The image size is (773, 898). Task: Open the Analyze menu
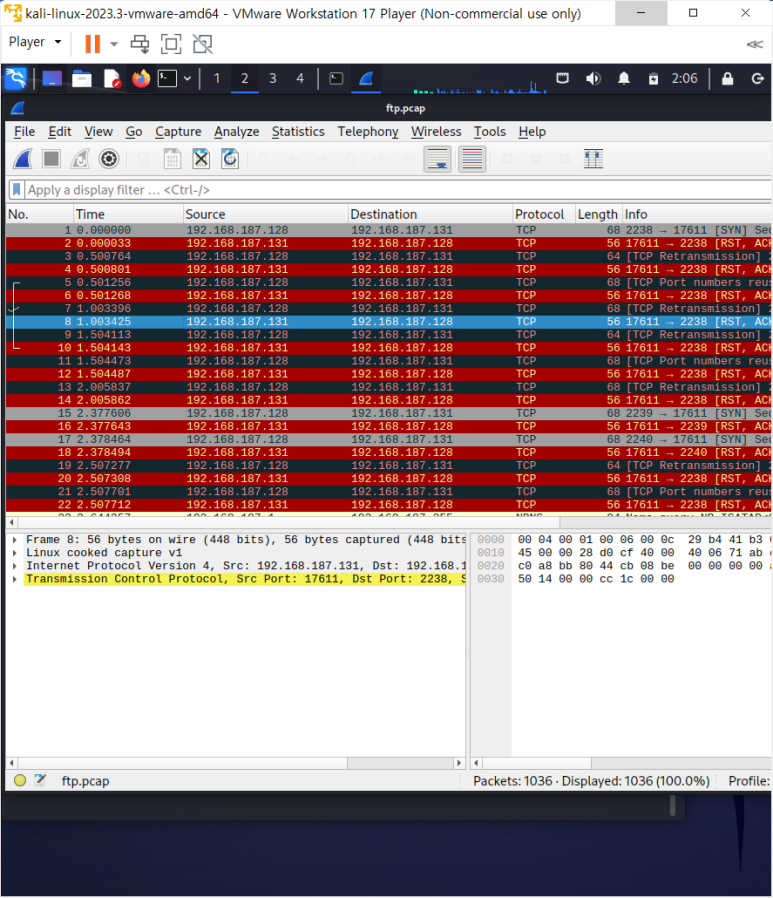click(x=236, y=132)
